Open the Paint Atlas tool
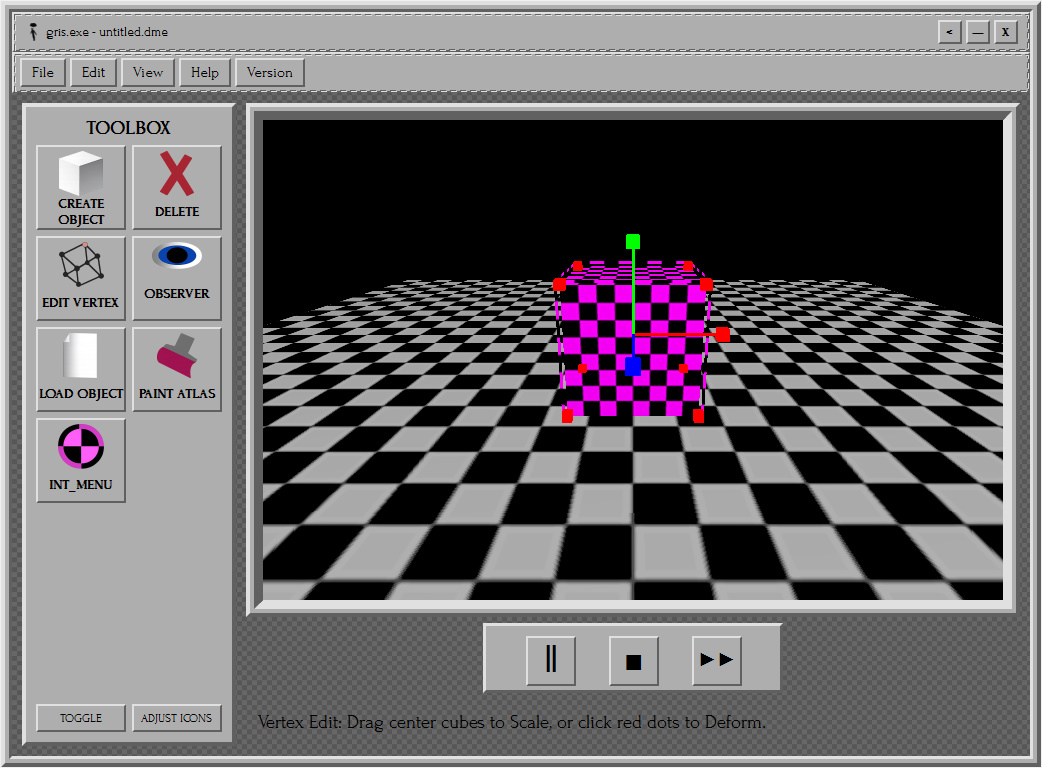Viewport: 1042px width, 768px height. 177,369
